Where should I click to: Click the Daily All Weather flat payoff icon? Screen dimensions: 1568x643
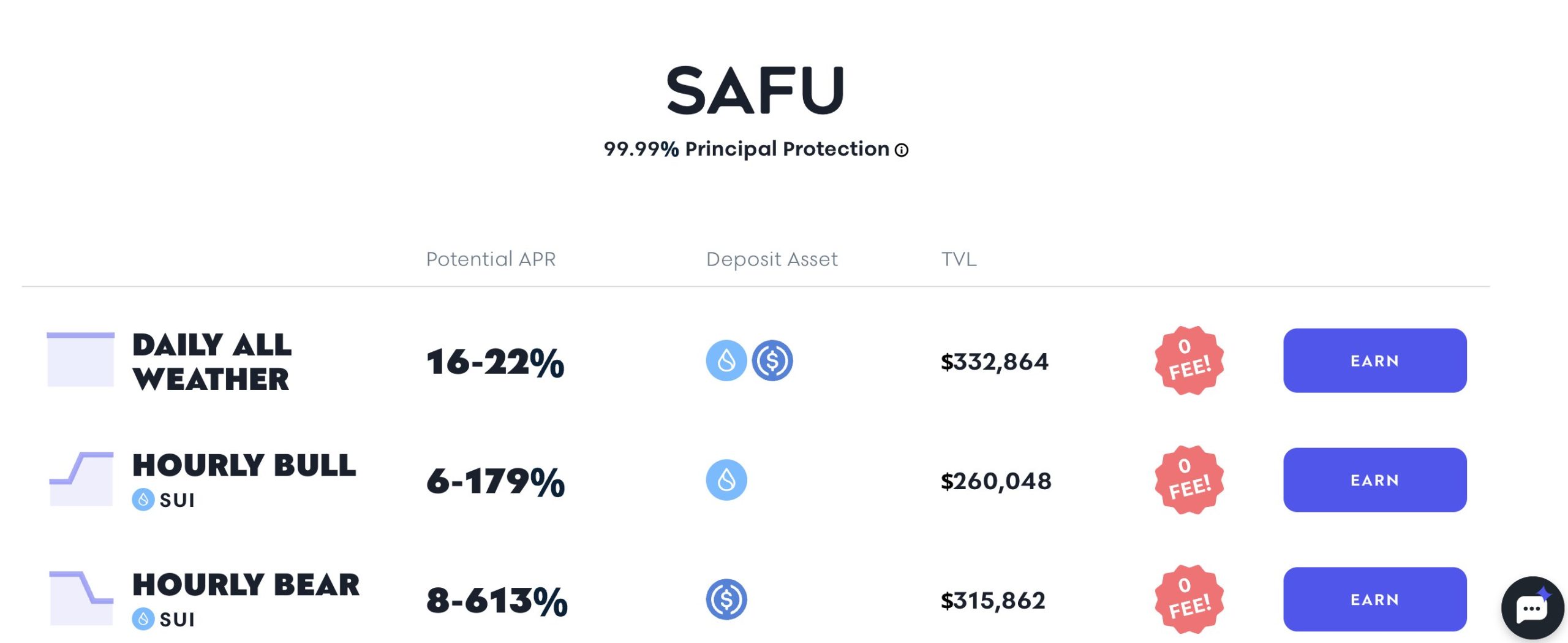[81, 360]
